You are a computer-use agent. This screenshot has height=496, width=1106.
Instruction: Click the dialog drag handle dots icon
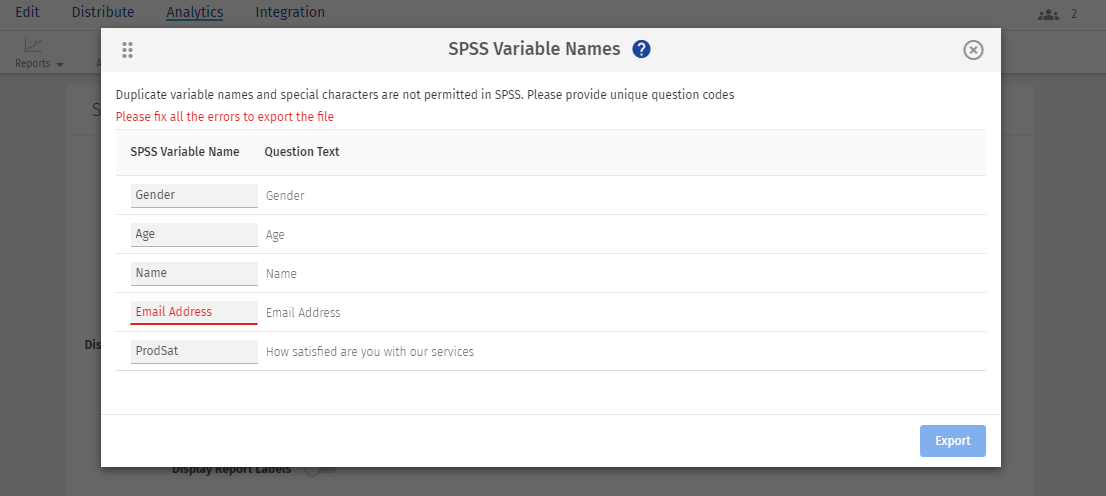[x=128, y=50]
